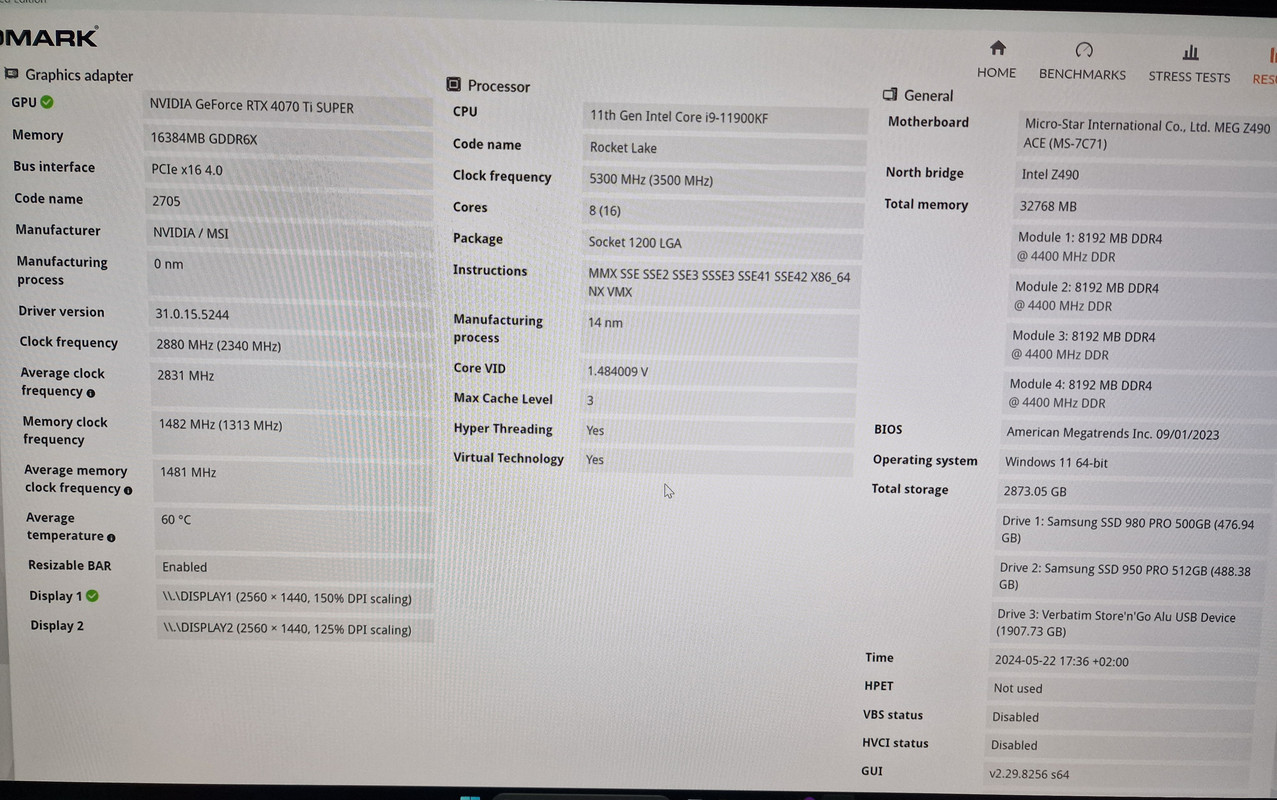Click the Code name value 2705
Image resolution: width=1277 pixels, height=800 pixels.
(x=166, y=201)
